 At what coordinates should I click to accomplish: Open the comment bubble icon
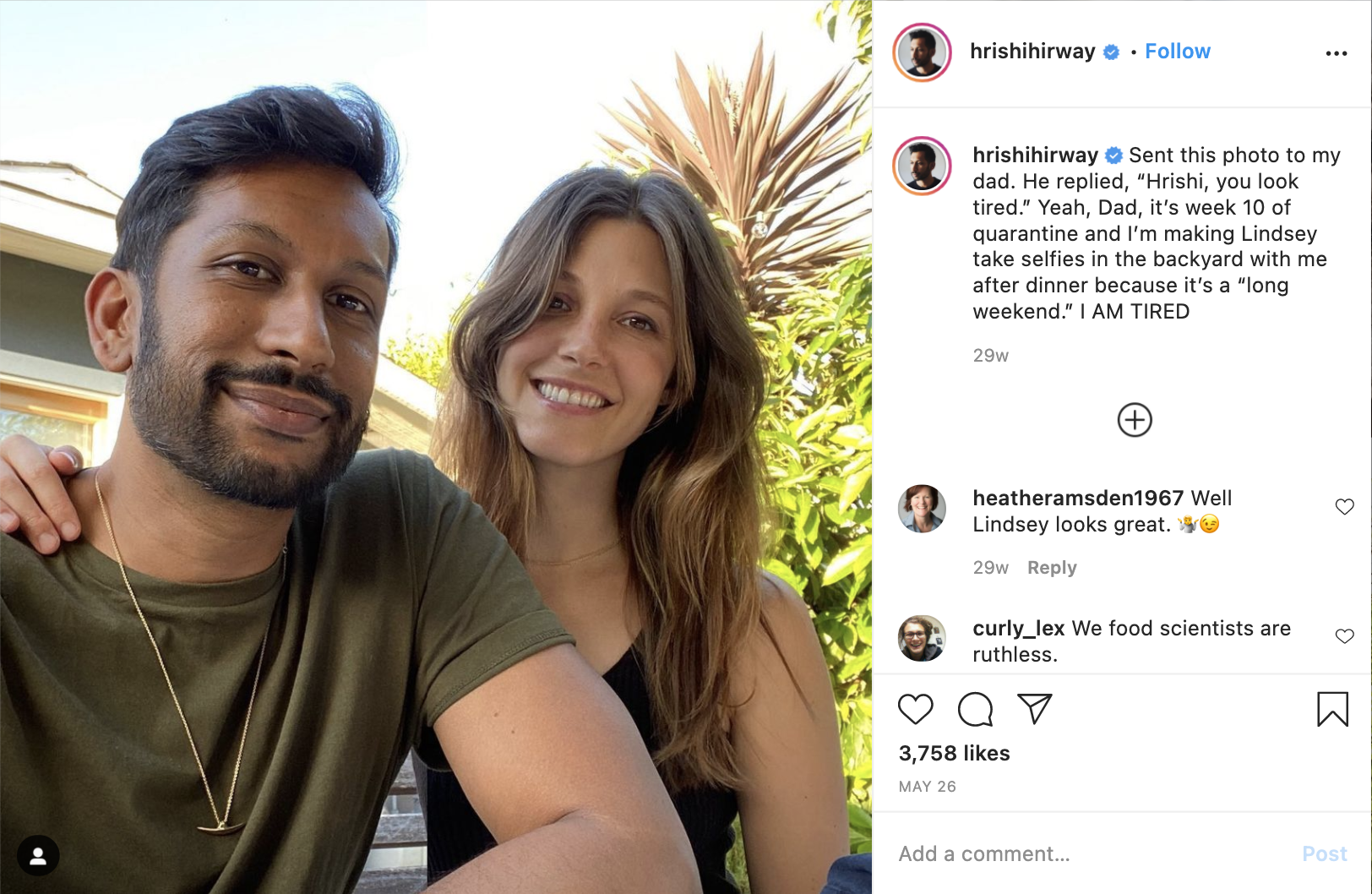975,709
